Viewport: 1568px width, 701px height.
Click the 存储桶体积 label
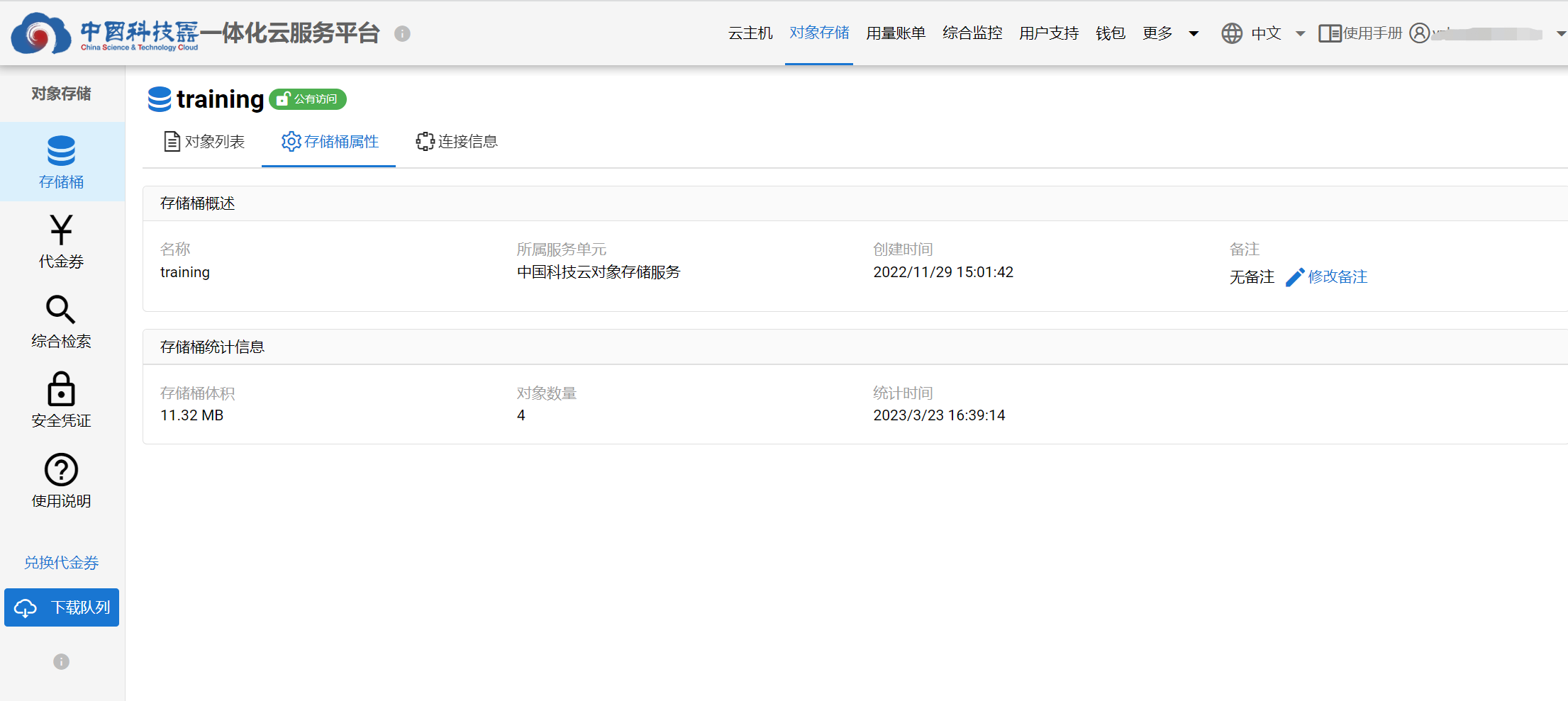pyautogui.click(x=197, y=393)
